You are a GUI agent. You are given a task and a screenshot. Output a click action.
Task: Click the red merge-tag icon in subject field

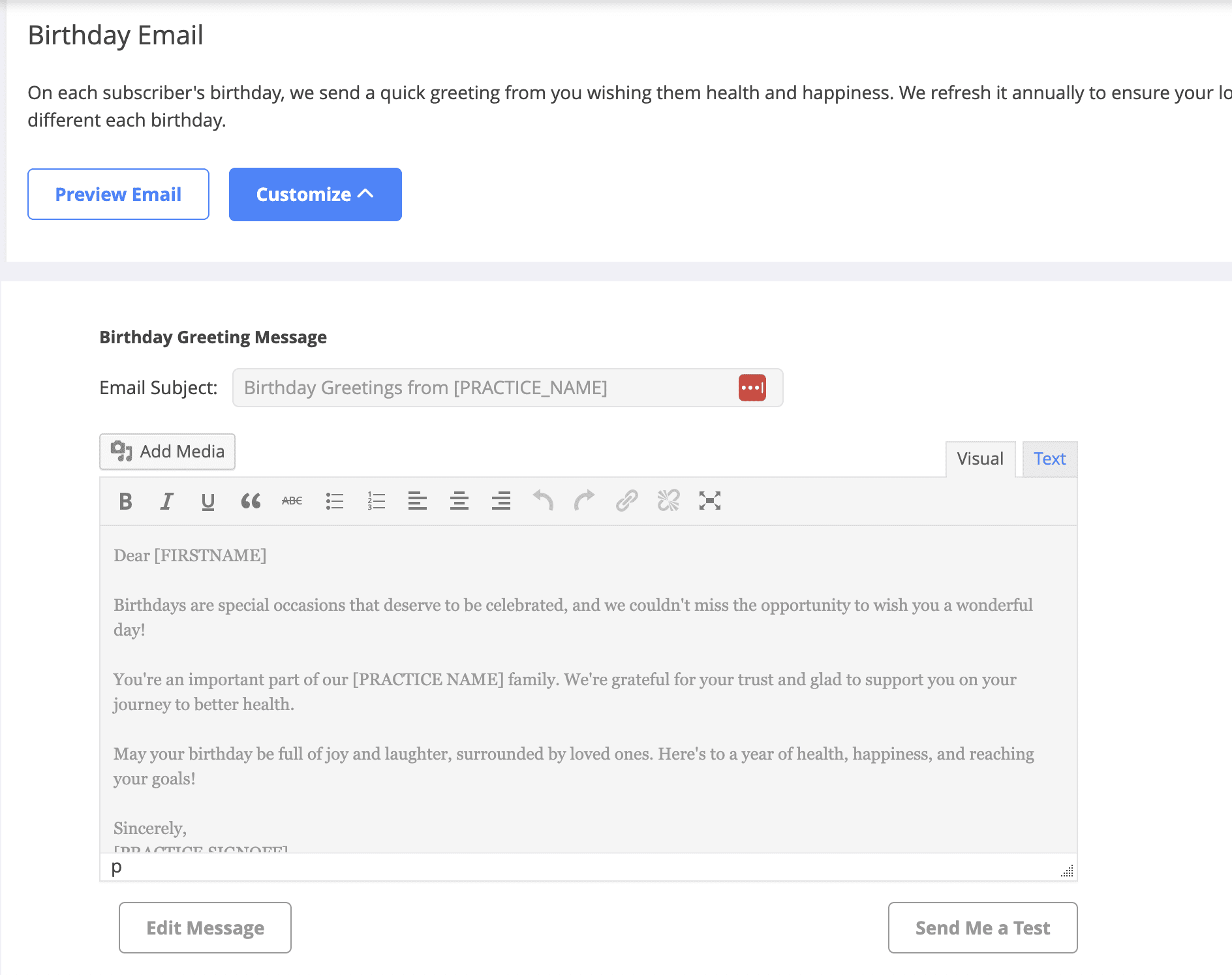click(x=752, y=388)
